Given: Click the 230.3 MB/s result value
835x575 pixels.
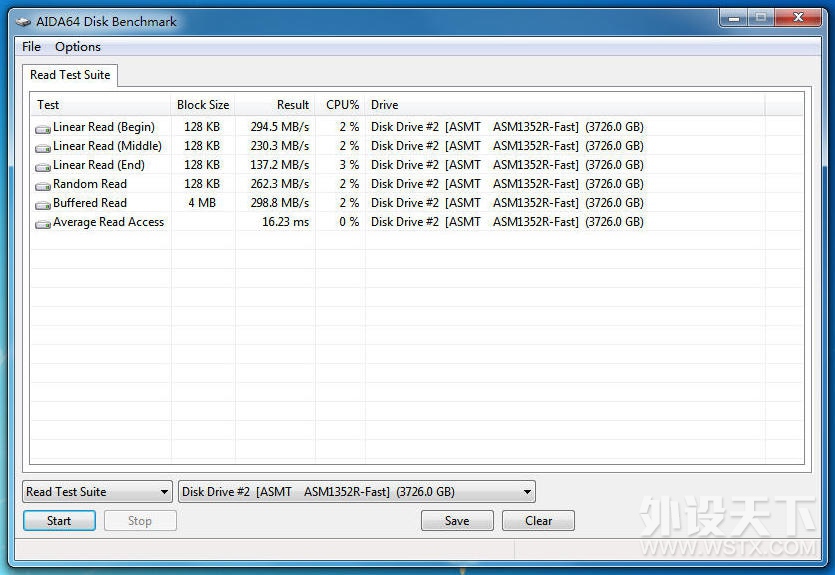Looking at the screenshot, I should 280,146.
